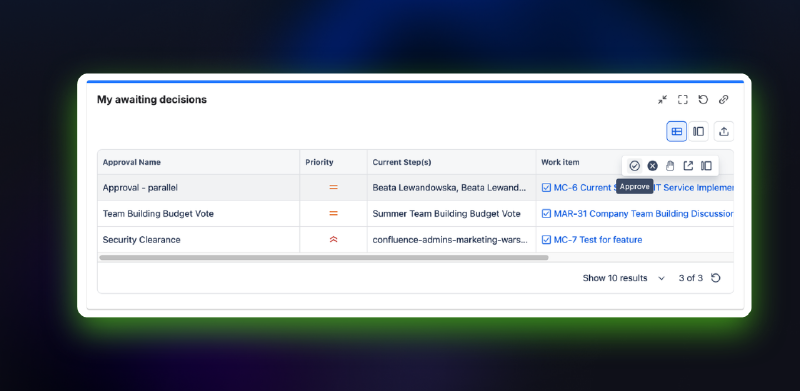The height and width of the screenshot is (391, 800).
Task: Click medium priority icon in Team Building Budget Vote row
Action: pyautogui.click(x=333, y=213)
